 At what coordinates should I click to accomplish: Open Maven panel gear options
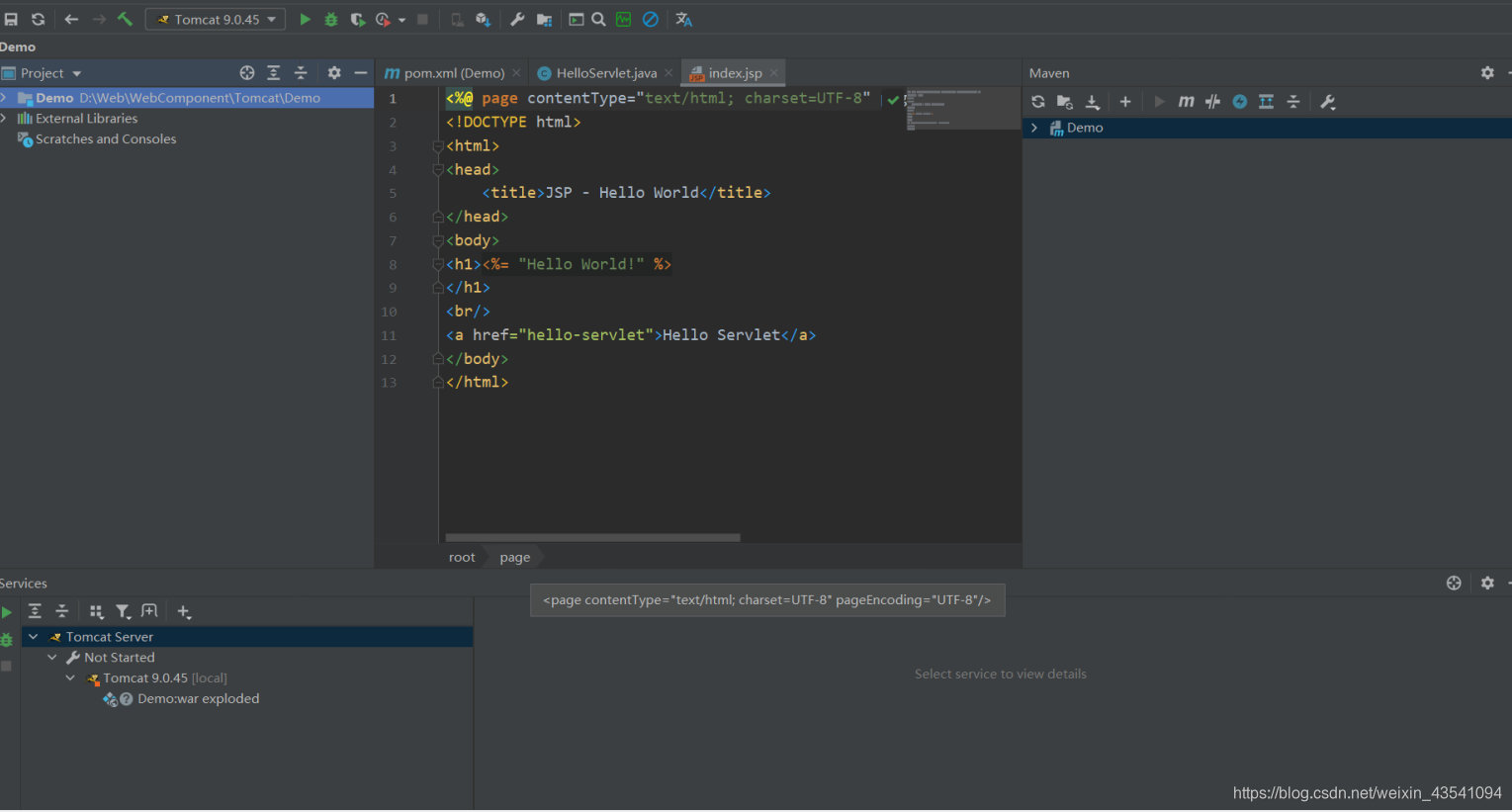1487,73
